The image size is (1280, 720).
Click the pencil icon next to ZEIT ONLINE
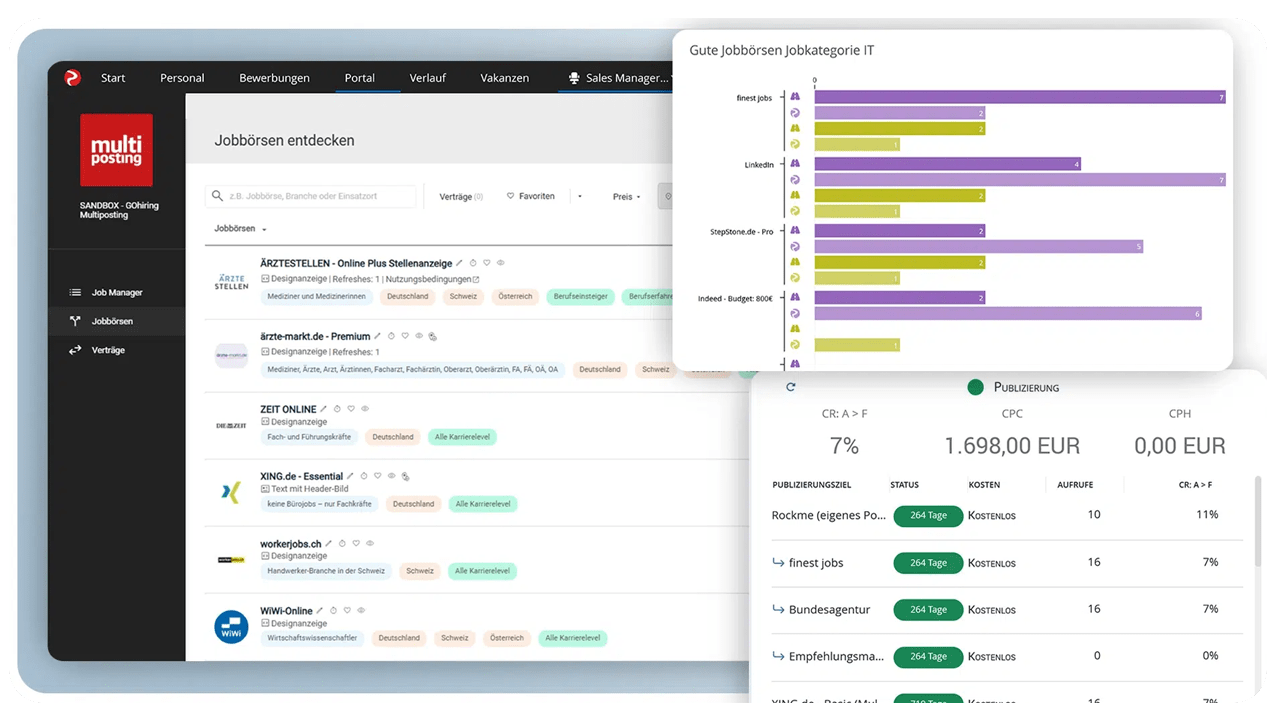pyautogui.click(x=324, y=409)
